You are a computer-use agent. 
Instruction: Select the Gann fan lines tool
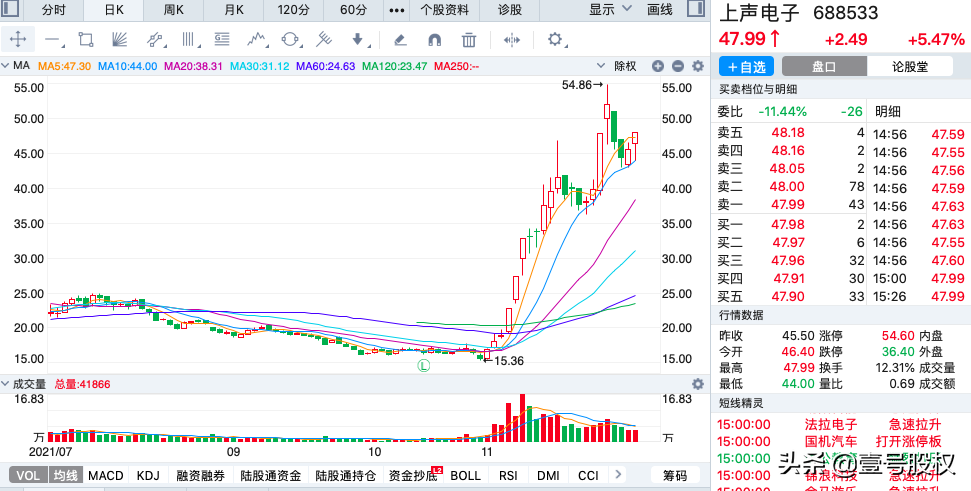[119, 40]
